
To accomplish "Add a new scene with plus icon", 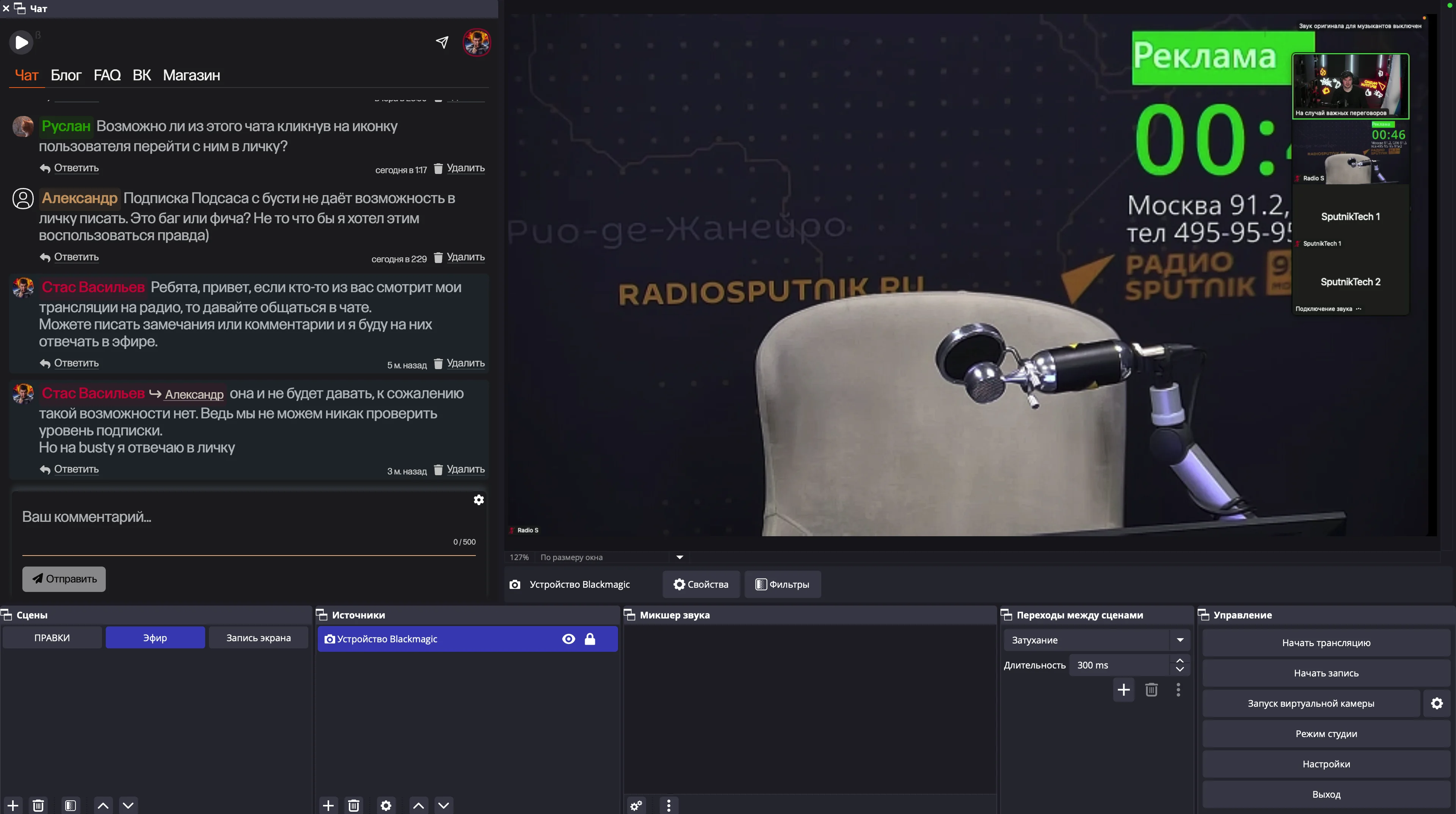I will tap(13, 806).
